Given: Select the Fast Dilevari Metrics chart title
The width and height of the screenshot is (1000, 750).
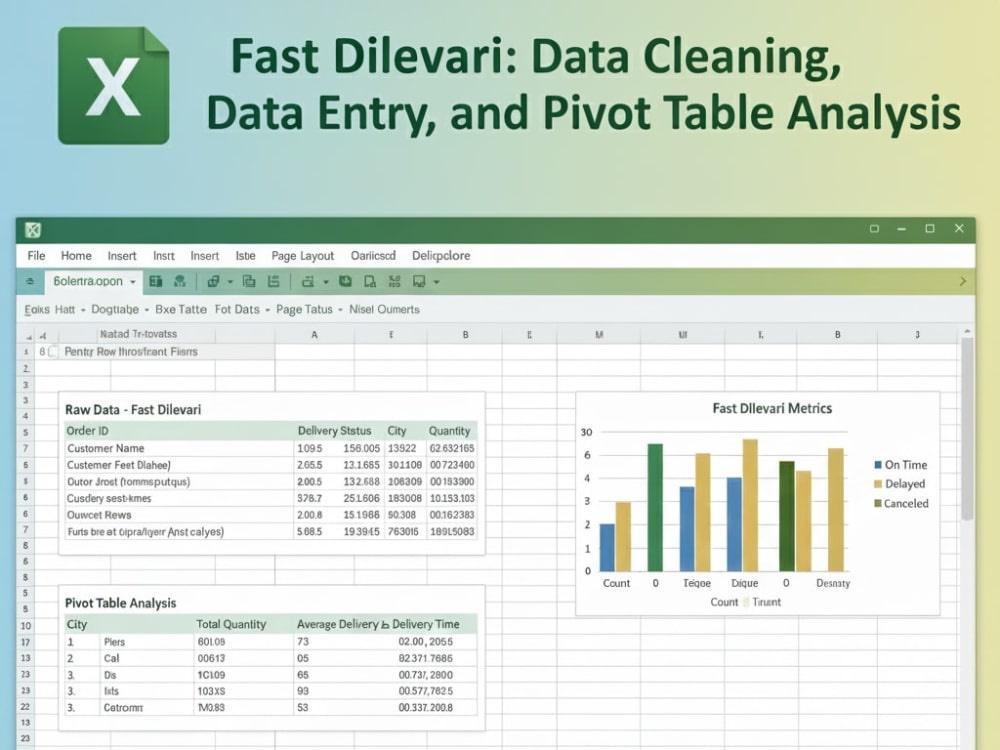Looking at the screenshot, I should click(772, 408).
